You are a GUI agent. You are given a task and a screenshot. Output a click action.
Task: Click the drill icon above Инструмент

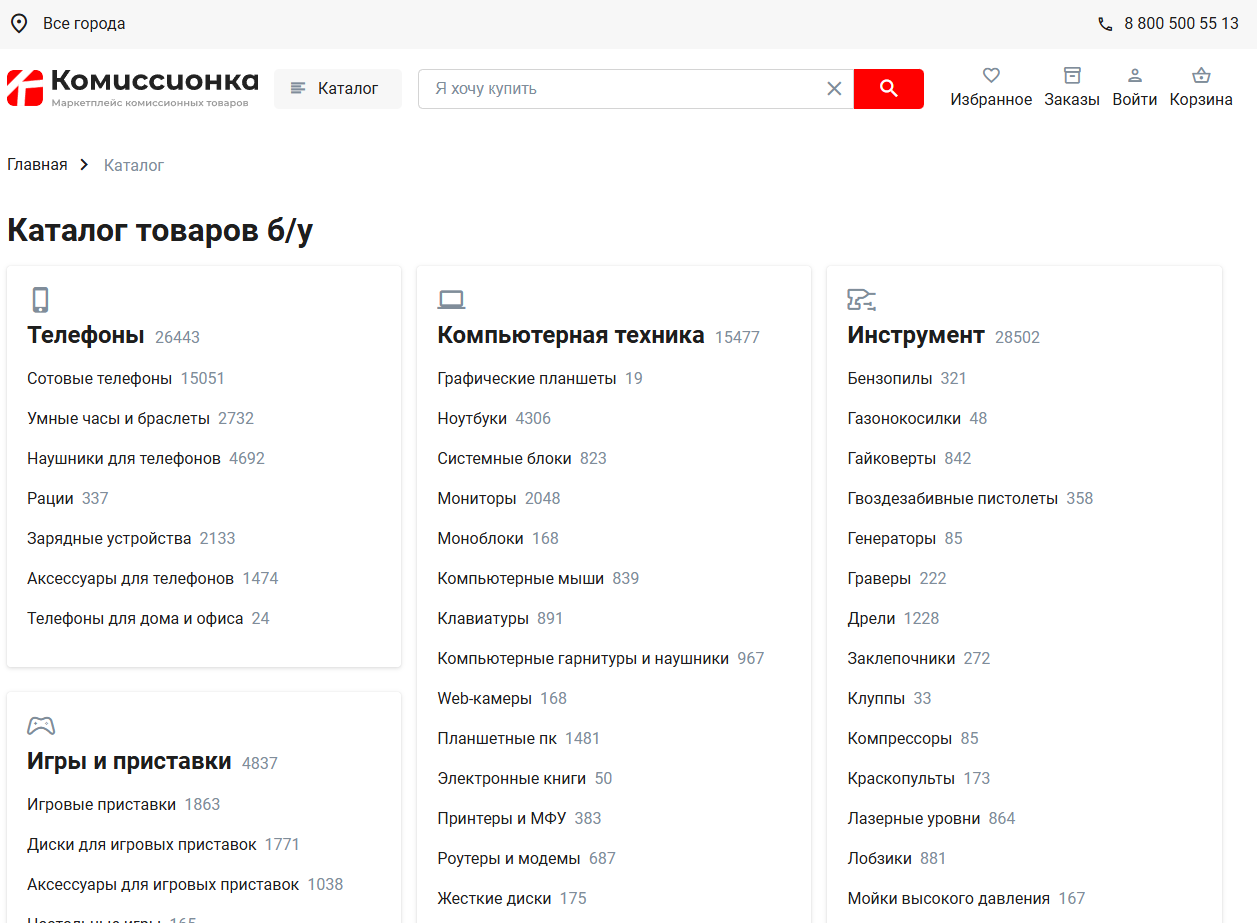[x=861, y=299]
